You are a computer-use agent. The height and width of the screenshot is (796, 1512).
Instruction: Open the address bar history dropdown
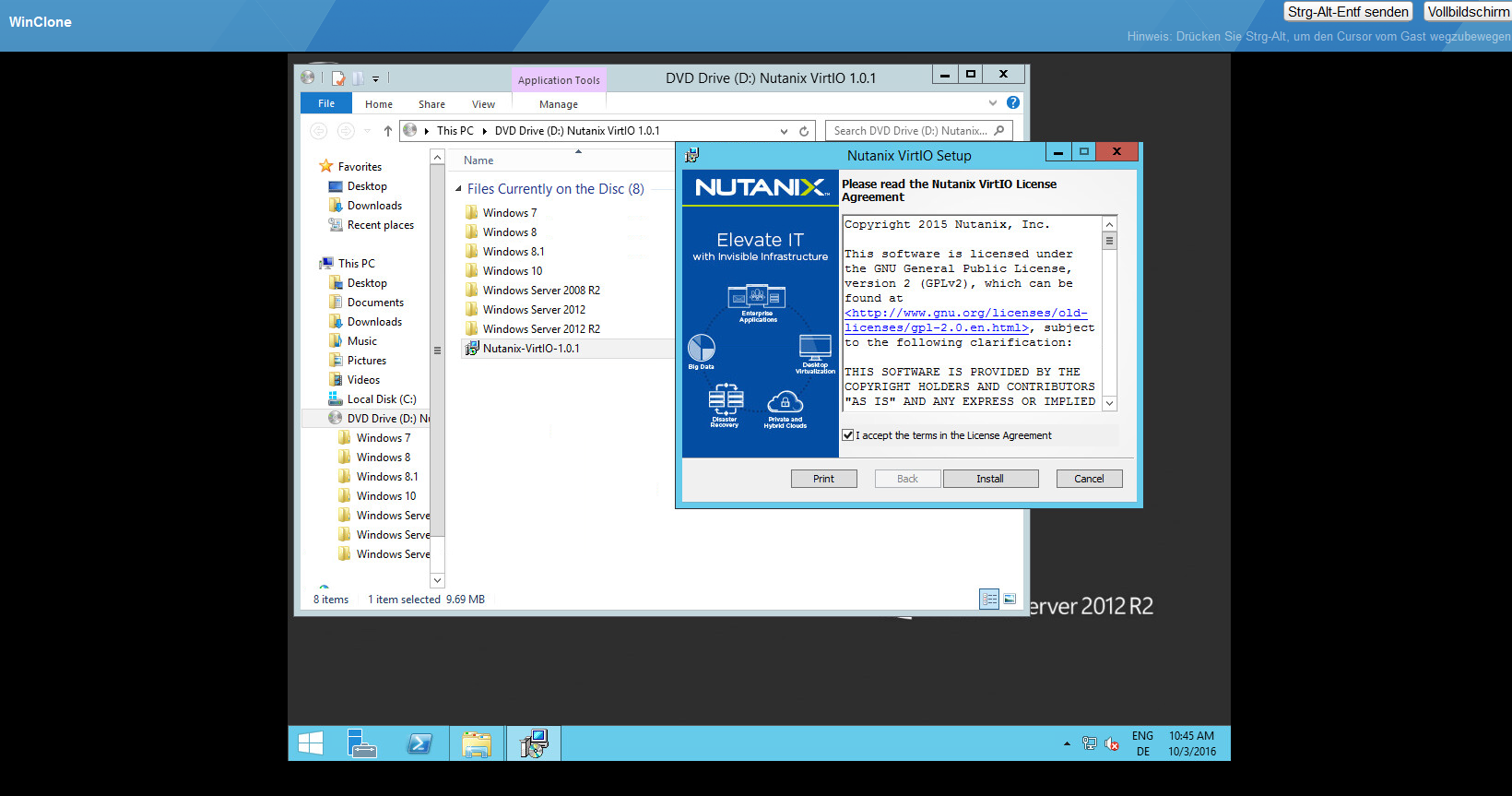(x=784, y=131)
